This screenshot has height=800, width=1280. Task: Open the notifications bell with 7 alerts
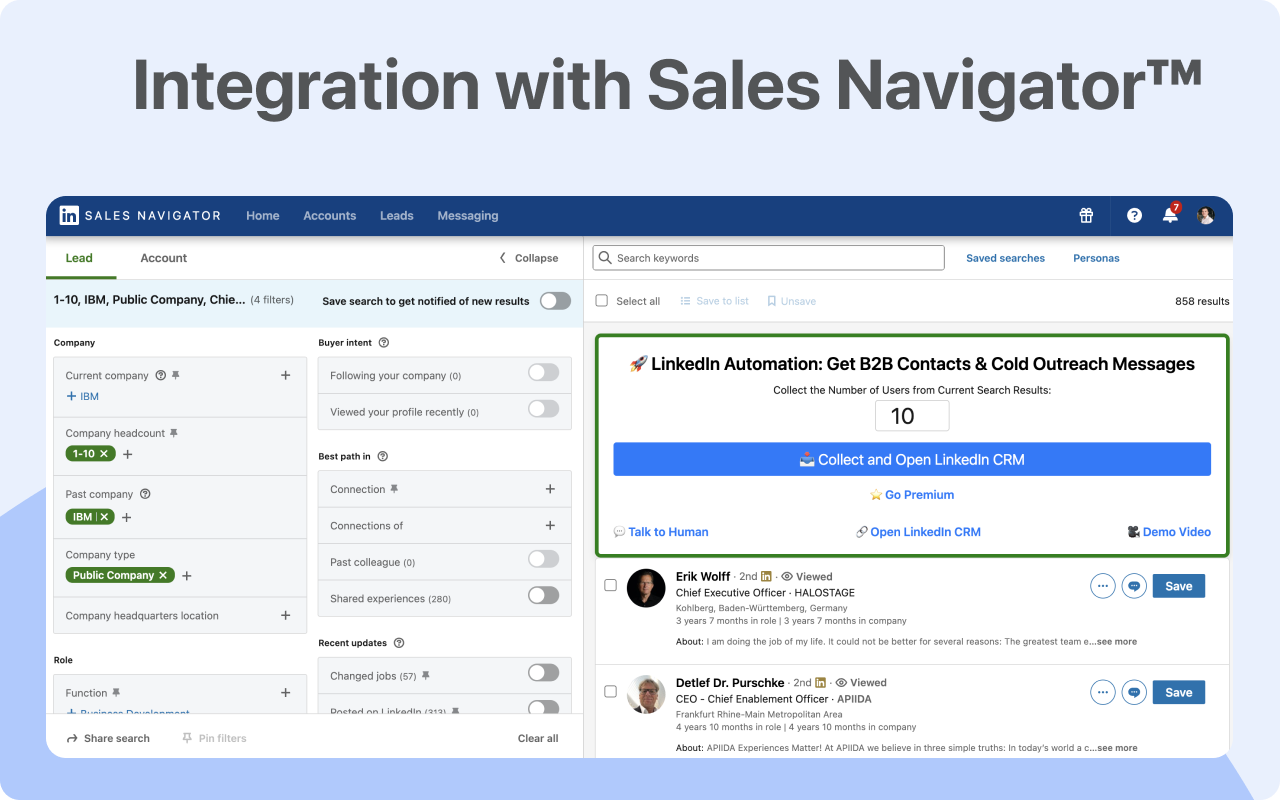[x=1169, y=216]
